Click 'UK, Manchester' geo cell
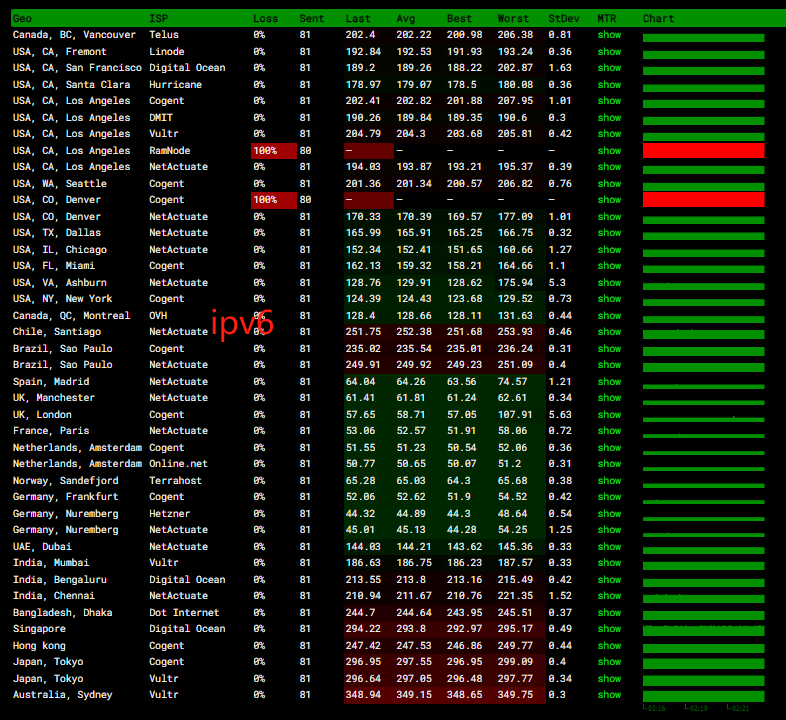This screenshot has width=786, height=720. click(x=54, y=398)
